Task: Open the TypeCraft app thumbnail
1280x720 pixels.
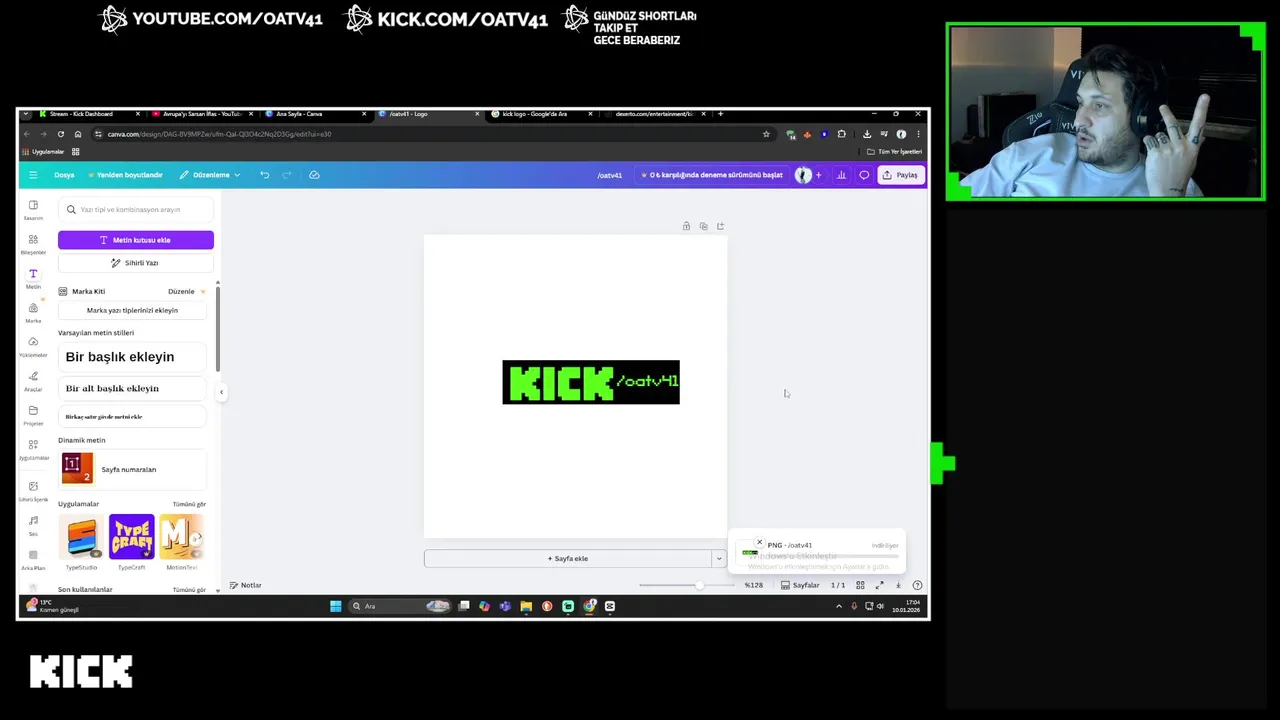Action: click(132, 537)
